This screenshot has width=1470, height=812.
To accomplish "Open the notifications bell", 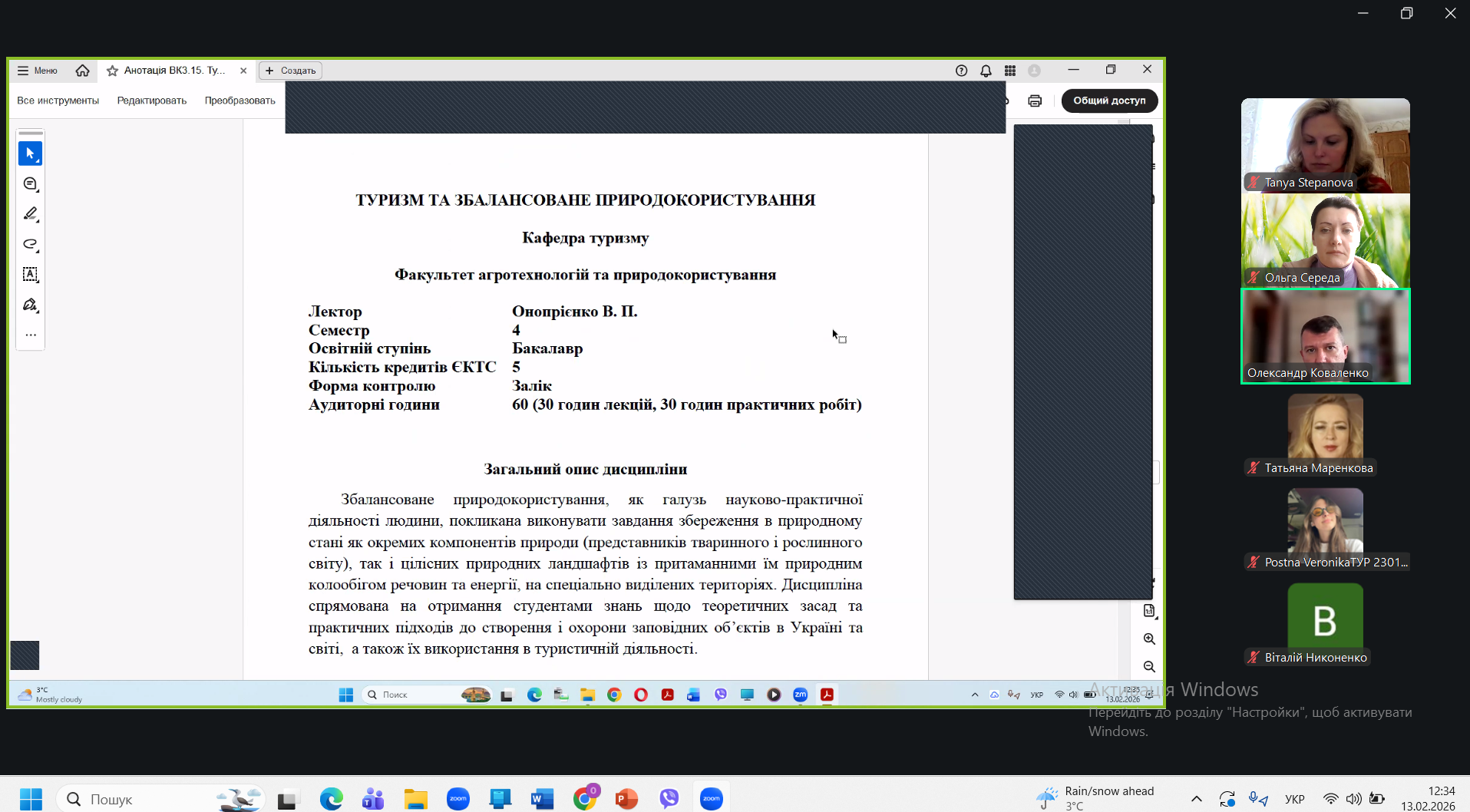I will (x=986, y=71).
